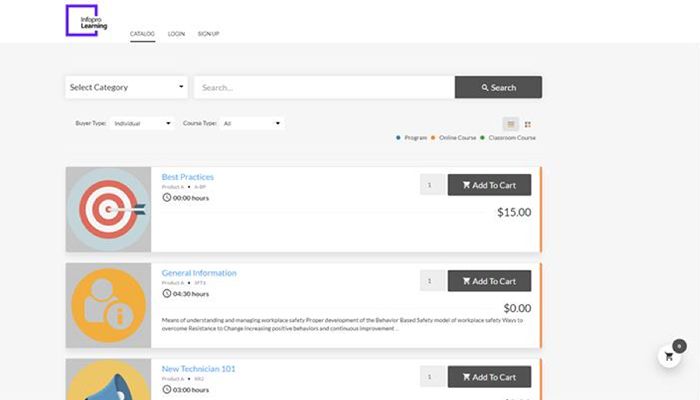Image resolution: width=700 pixels, height=400 pixels.
Task: Open the Best Practices course link
Action: [x=188, y=177]
